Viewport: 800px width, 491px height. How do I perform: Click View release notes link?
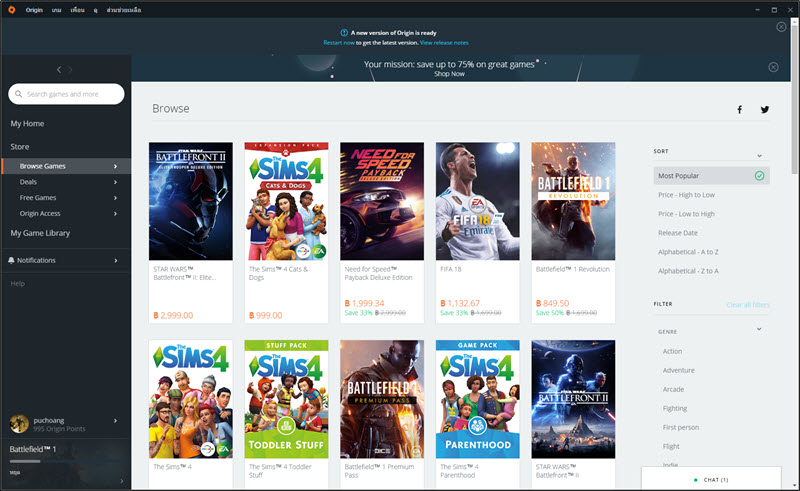(444, 43)
